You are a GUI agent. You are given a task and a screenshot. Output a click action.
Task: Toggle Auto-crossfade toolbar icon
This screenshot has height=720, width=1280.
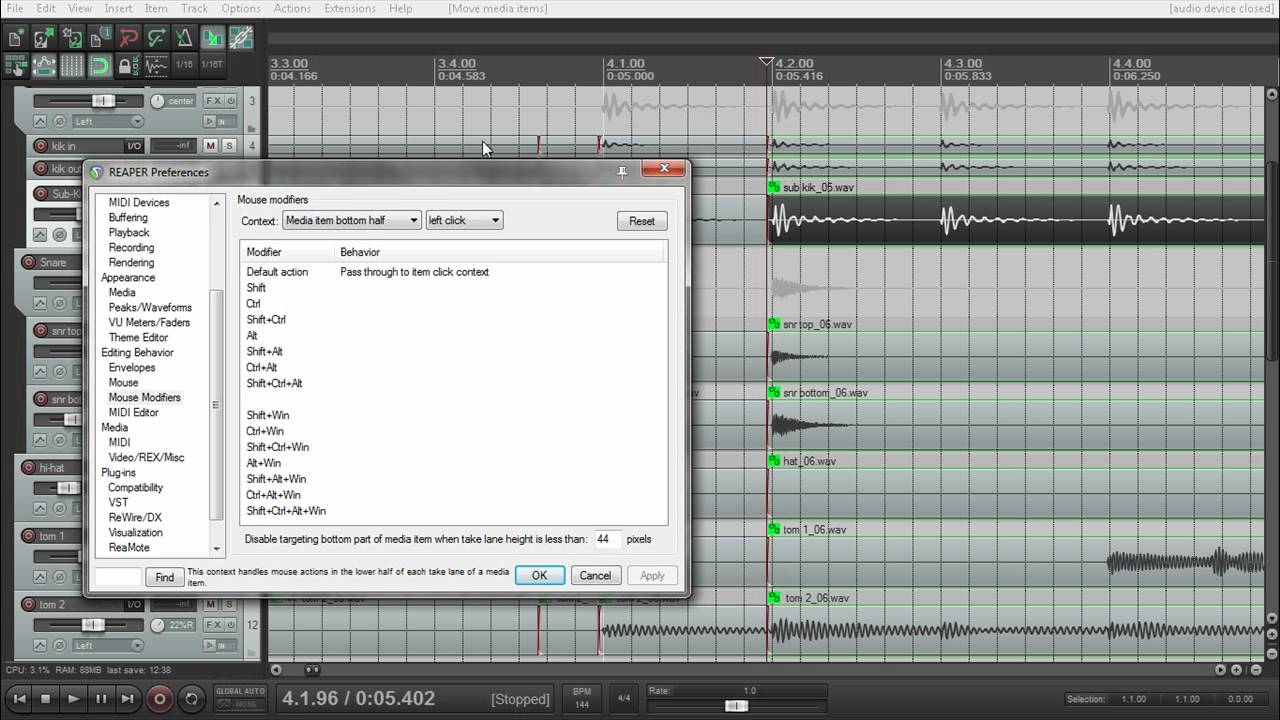(213, 38)
